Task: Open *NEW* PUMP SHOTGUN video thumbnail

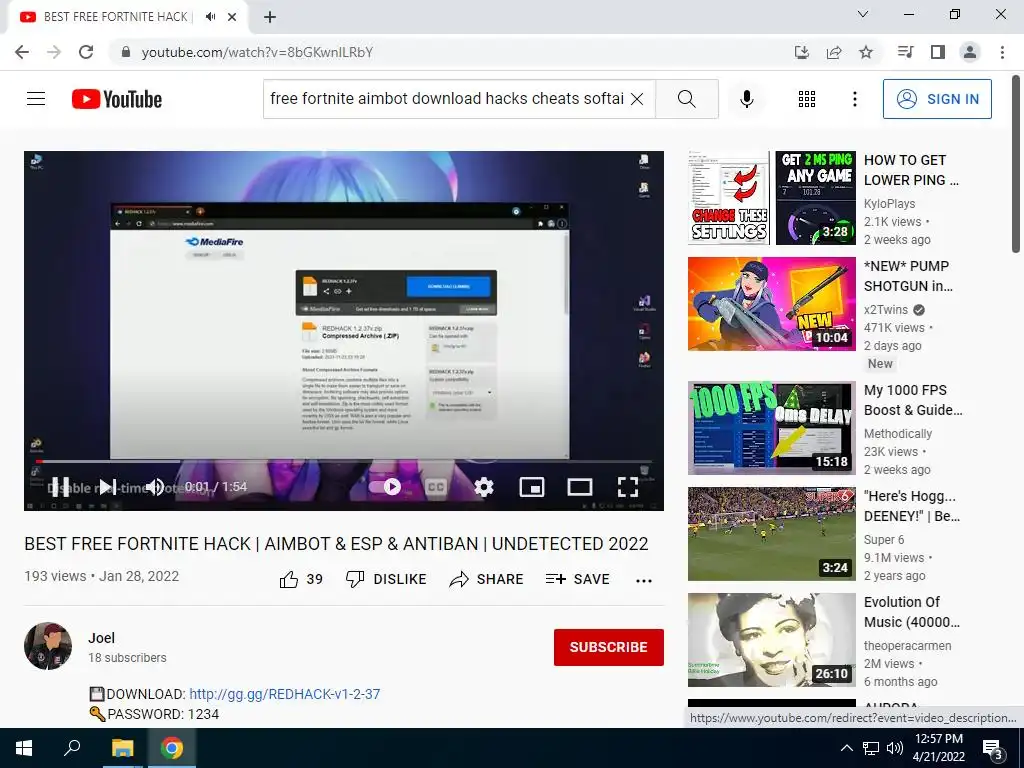Action: pos(771,304)
